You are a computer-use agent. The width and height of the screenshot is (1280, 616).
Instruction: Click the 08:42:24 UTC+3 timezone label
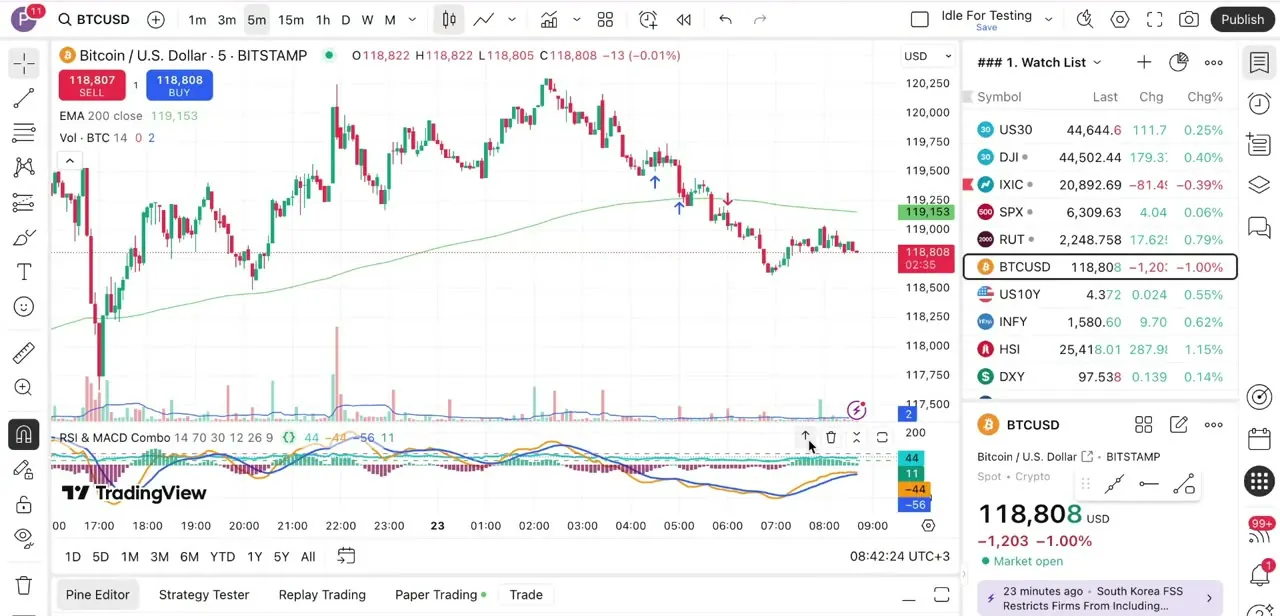tap(900, 556)
